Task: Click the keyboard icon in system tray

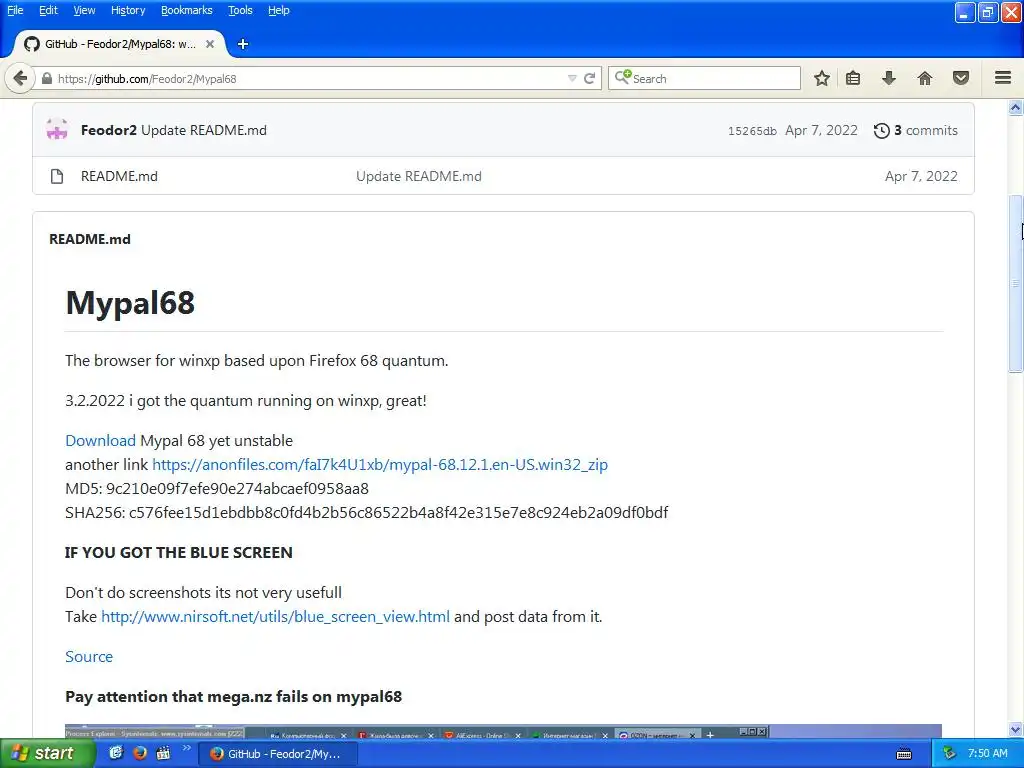Action: coord(904,754)
